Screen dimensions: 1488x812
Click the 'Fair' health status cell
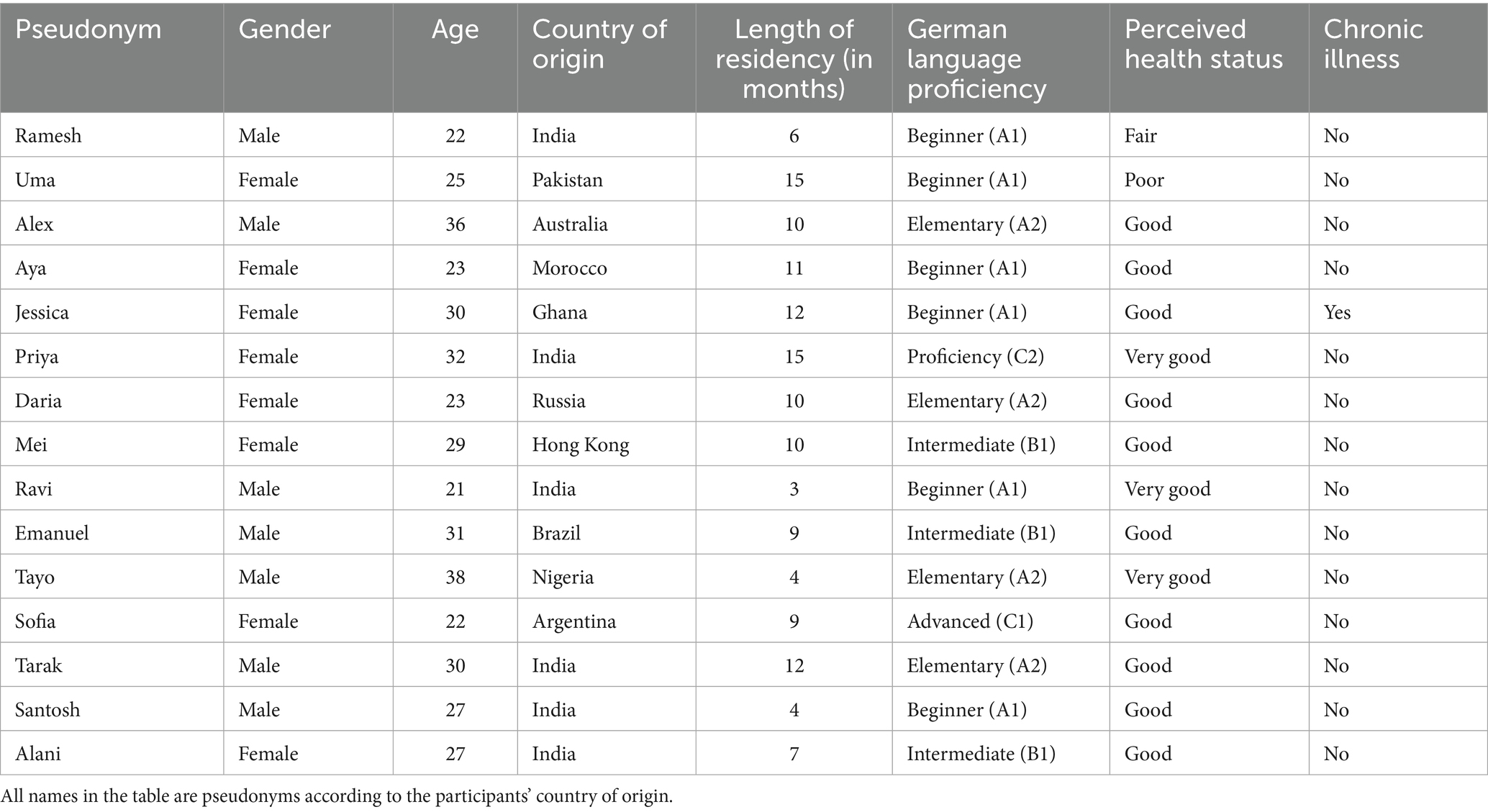click(1140, 136)
